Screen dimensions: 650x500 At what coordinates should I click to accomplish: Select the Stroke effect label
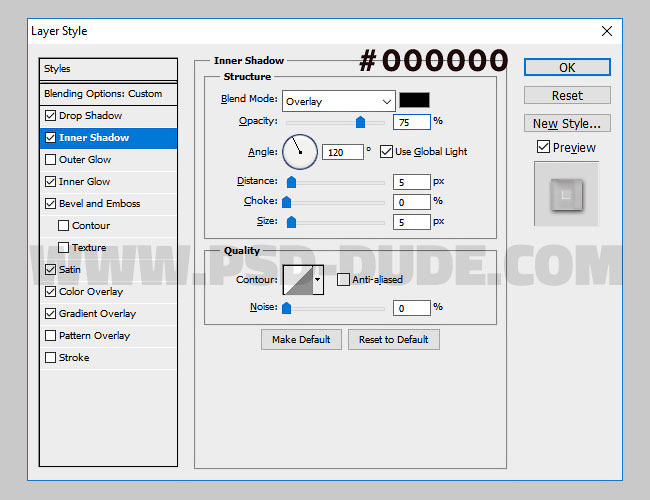pyautogui.click(x=74, y=357)
